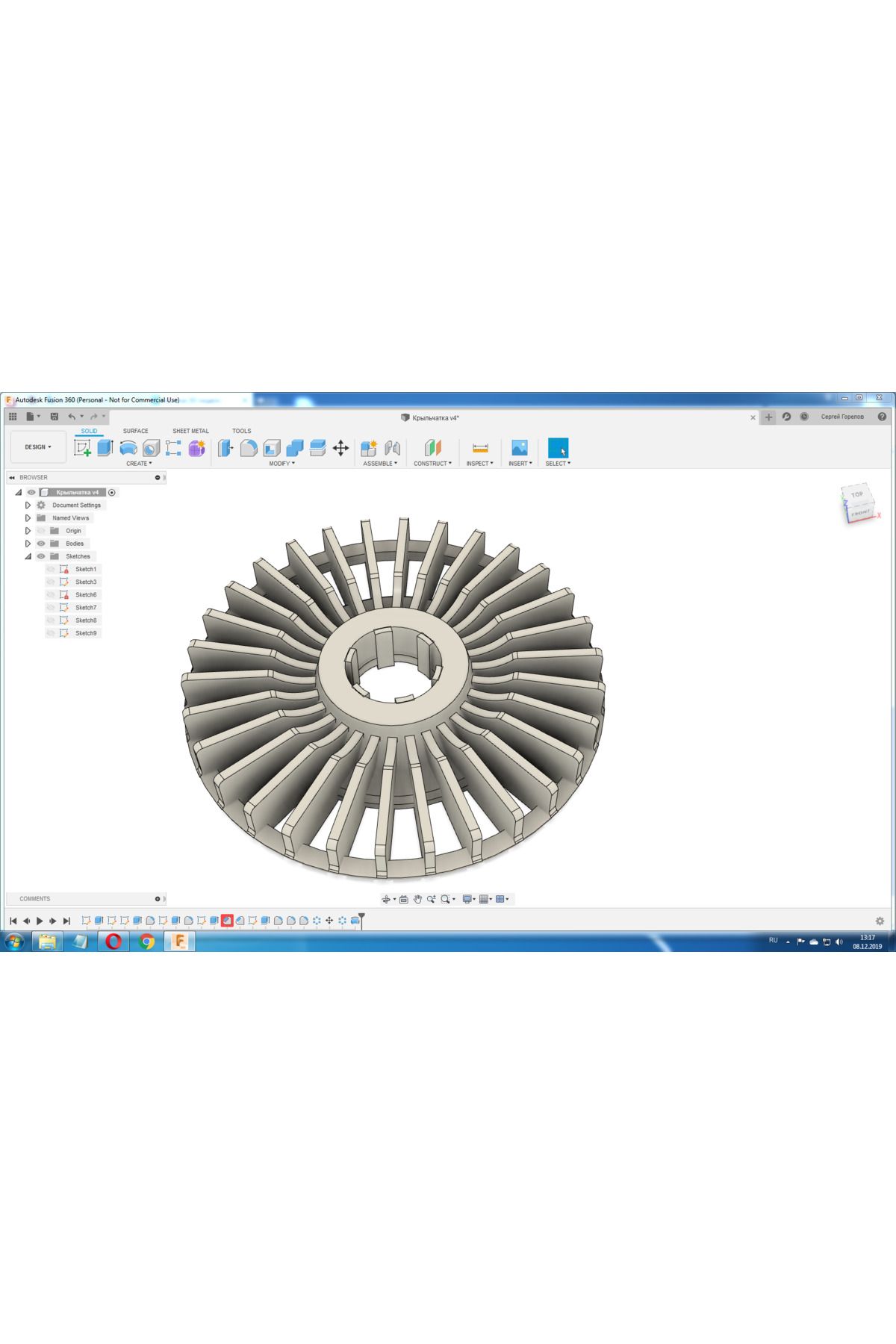
Task: Switch to the SHEET METAL tab
Action: click(190, 431)
